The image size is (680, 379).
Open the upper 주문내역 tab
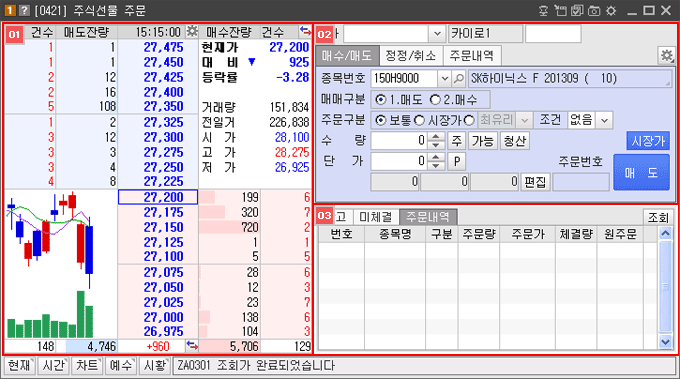coord(472,56)
